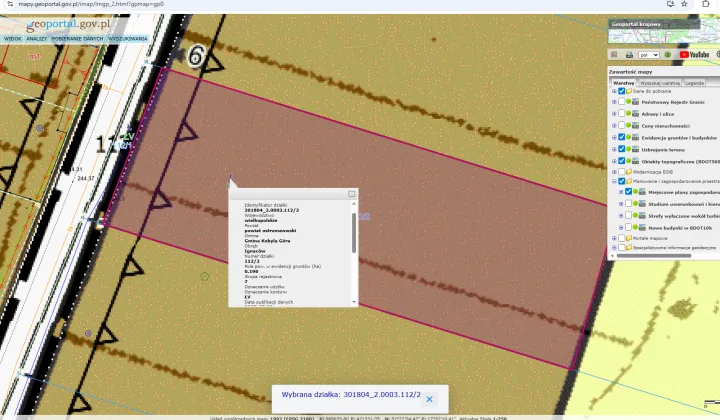Enable the Modernizacja EGiB group checkbox
This screenshot has height=420, width=720.
tap(621, 172)
